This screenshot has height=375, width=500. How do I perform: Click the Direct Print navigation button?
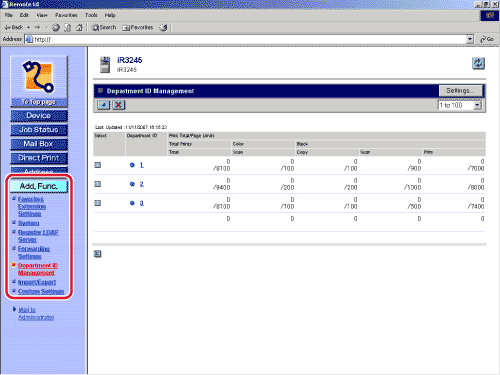[x=39, y=158]
